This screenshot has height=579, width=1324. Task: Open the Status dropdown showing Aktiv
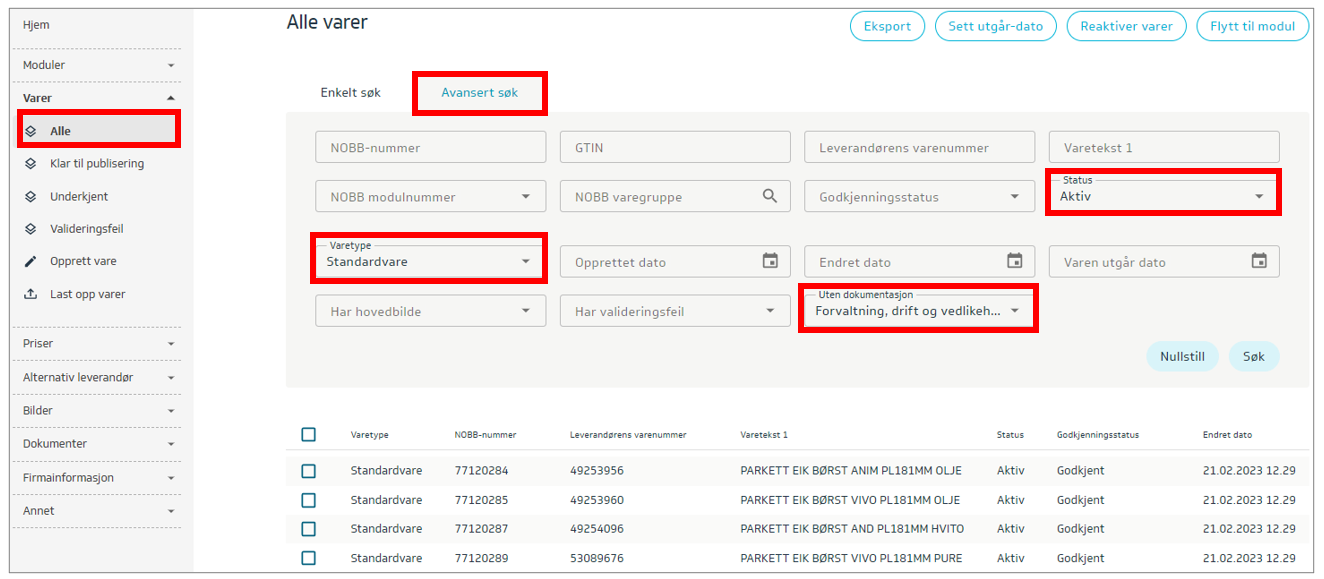coord(1164,196)
